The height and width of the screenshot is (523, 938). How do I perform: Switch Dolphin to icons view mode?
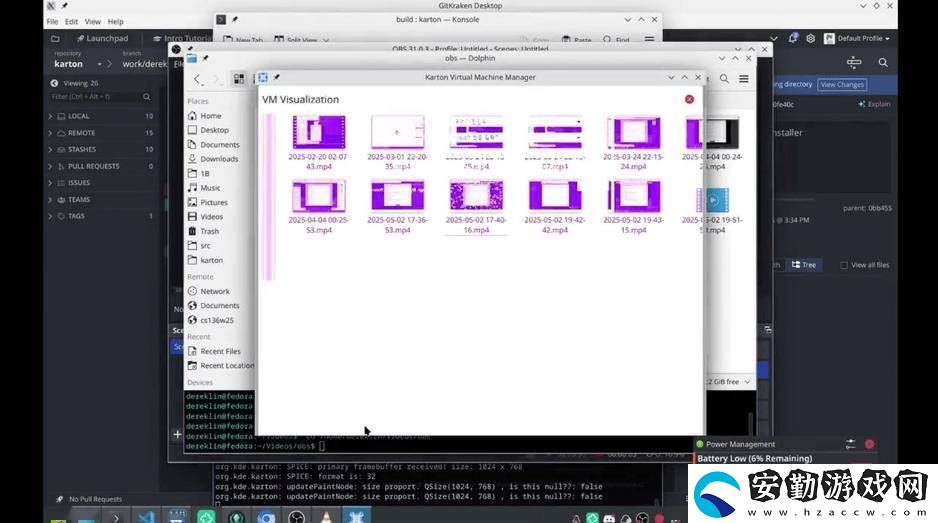[x=239, y=79]
